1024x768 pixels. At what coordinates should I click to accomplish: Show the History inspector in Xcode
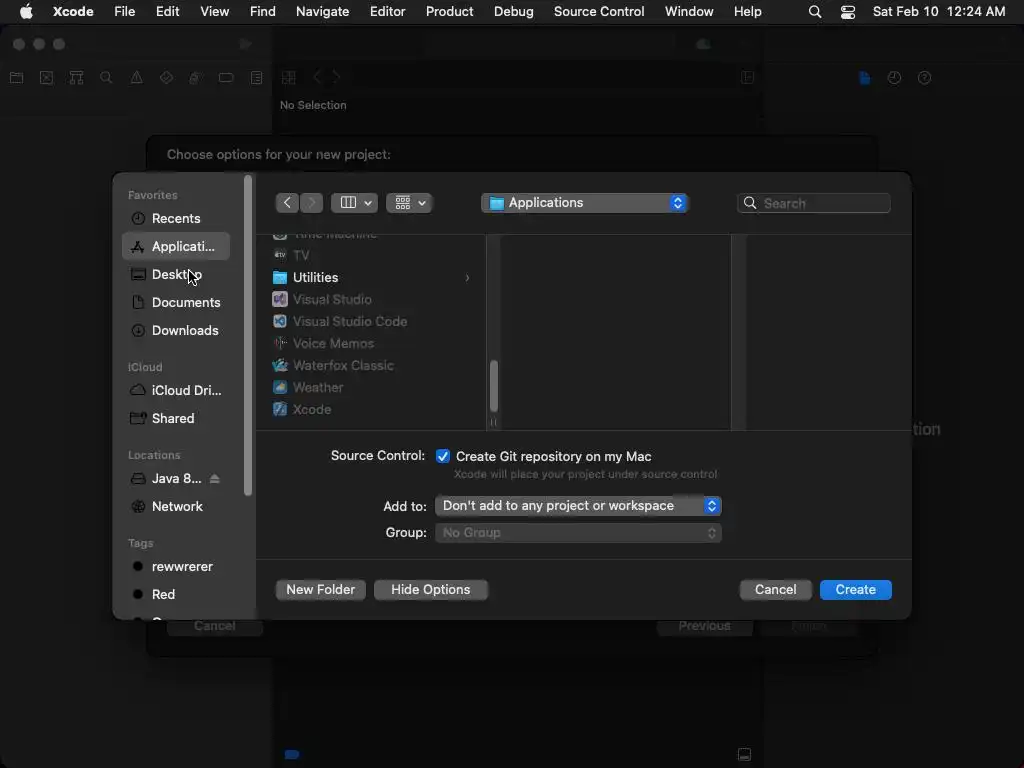(x=894, y=78)
